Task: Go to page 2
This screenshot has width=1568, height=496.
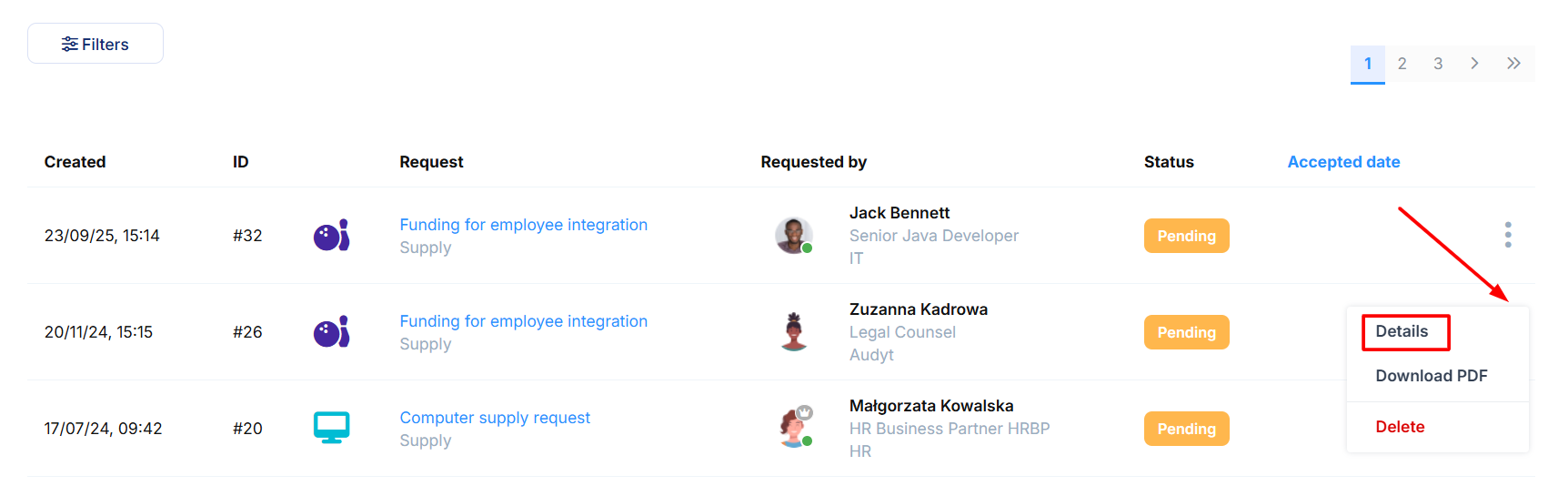Action: [x=1402, y=64]
